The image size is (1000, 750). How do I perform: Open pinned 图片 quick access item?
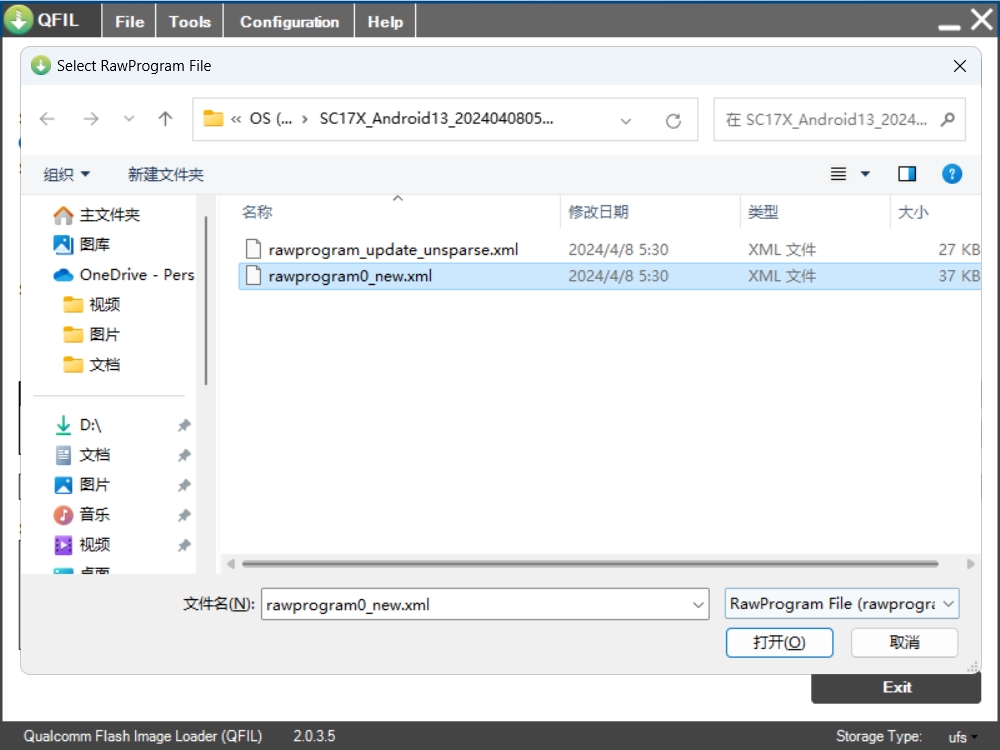[x=83, y=485]
